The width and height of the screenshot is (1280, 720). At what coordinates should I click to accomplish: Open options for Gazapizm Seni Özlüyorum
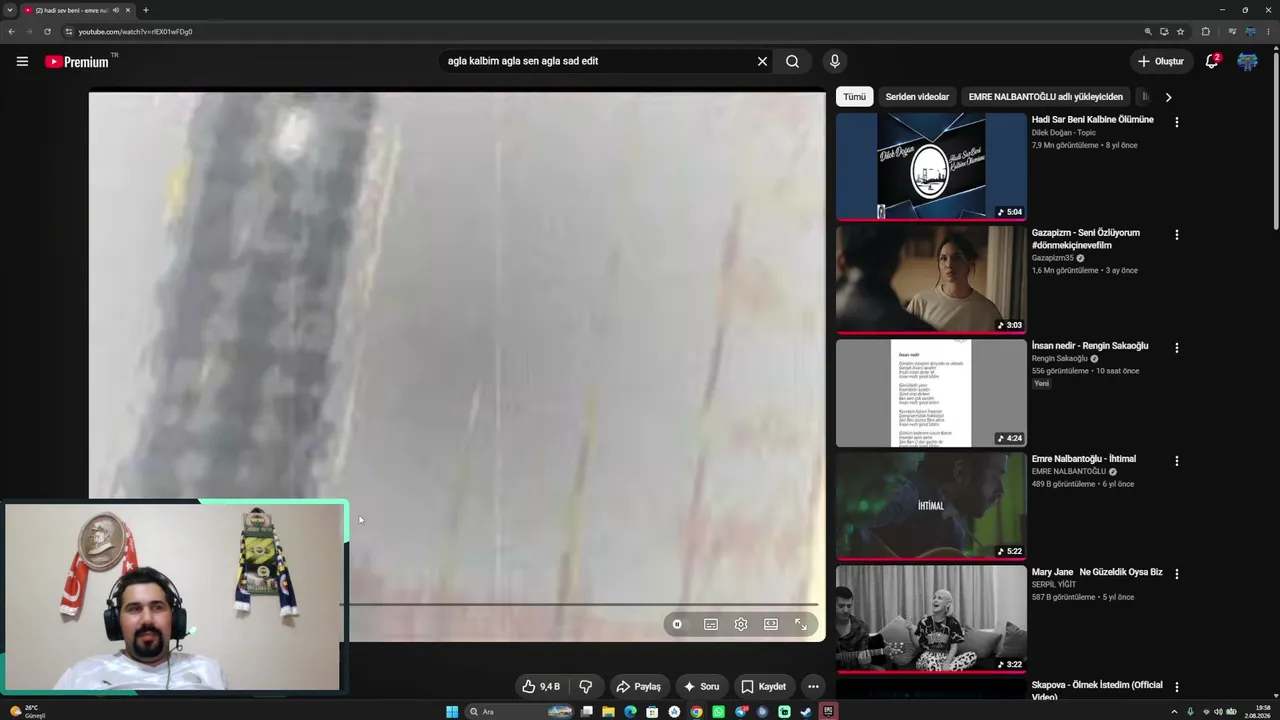pos(1176,235)
